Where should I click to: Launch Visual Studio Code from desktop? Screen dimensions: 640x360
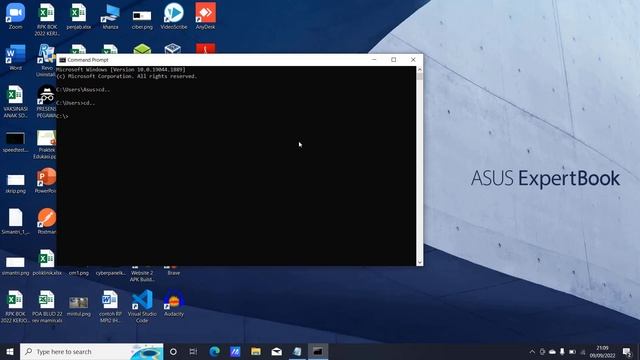142,306
